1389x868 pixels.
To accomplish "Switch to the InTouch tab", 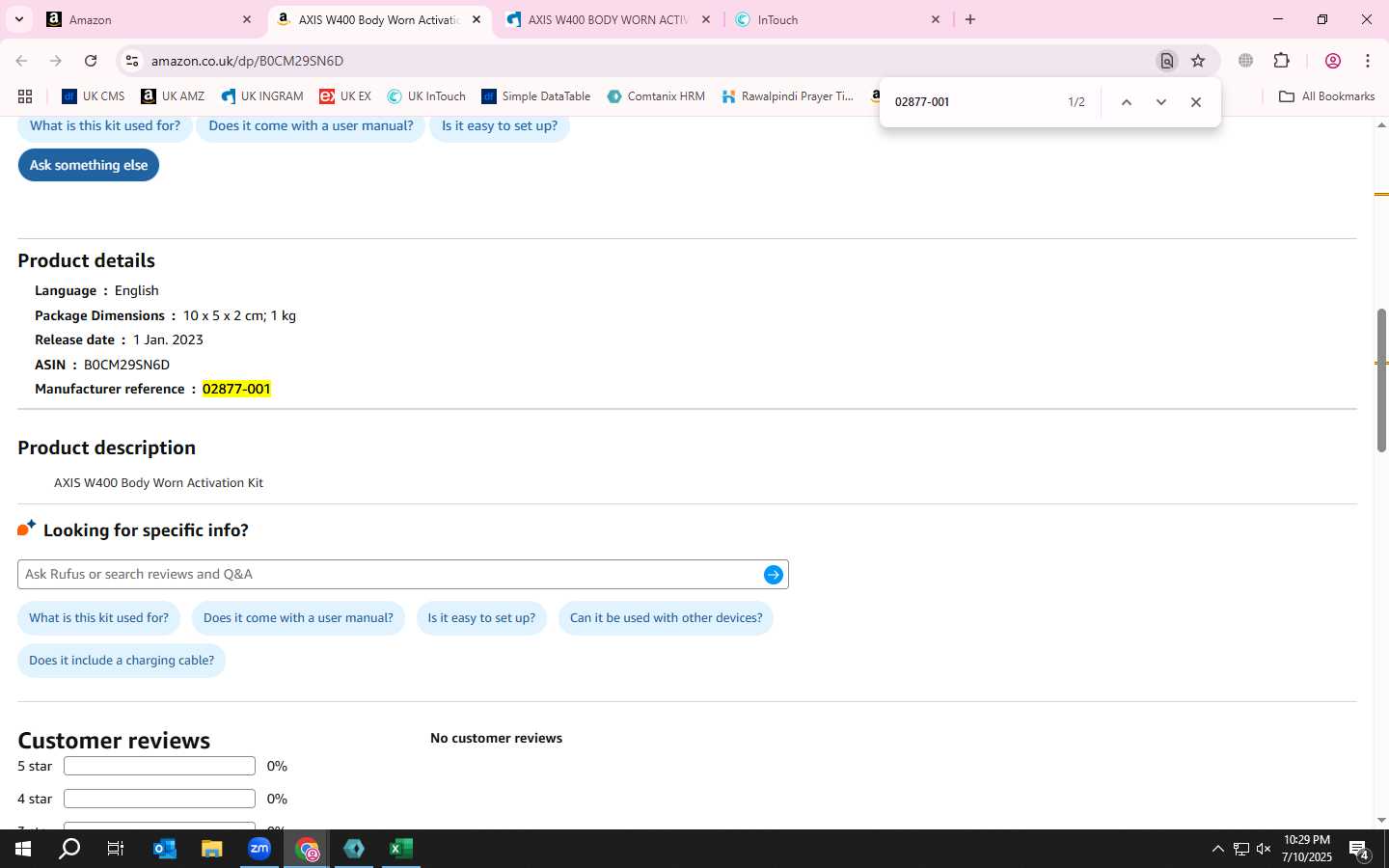I will tap(836, 19).
